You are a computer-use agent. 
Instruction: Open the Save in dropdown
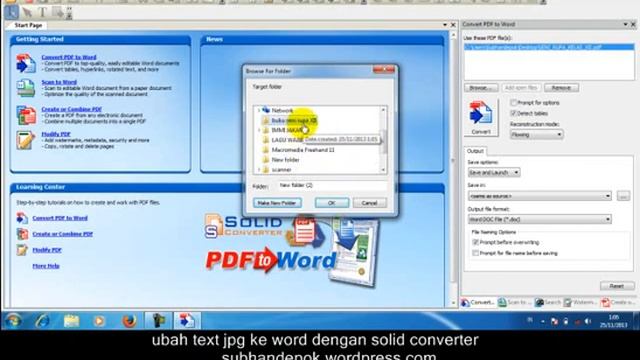540,196
